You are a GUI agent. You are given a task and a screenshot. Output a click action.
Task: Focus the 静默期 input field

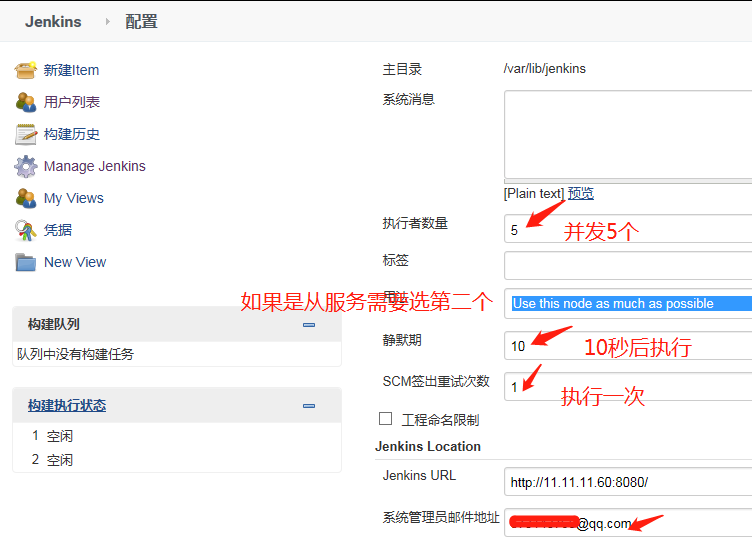pyautogui.click(x=628, y=345)
